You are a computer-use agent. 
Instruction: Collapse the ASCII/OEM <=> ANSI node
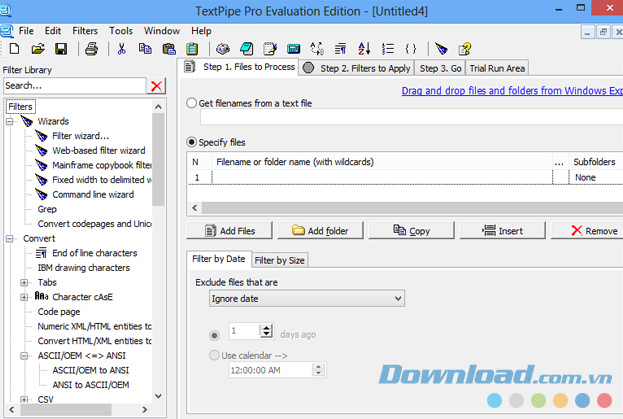coord(24,356)
